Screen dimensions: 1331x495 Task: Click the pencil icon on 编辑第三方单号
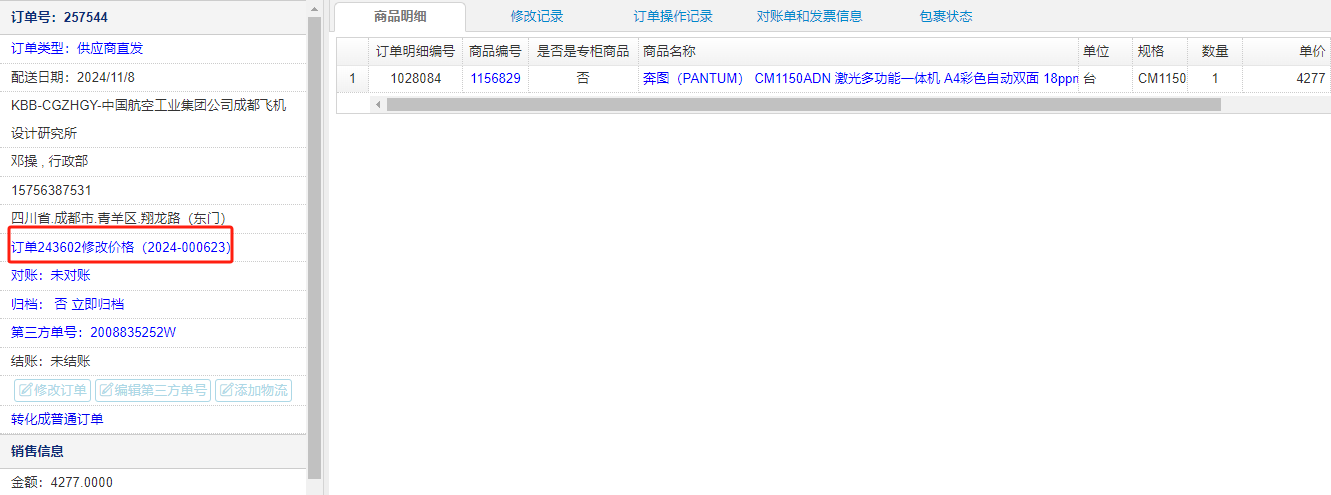click(106, 390)
